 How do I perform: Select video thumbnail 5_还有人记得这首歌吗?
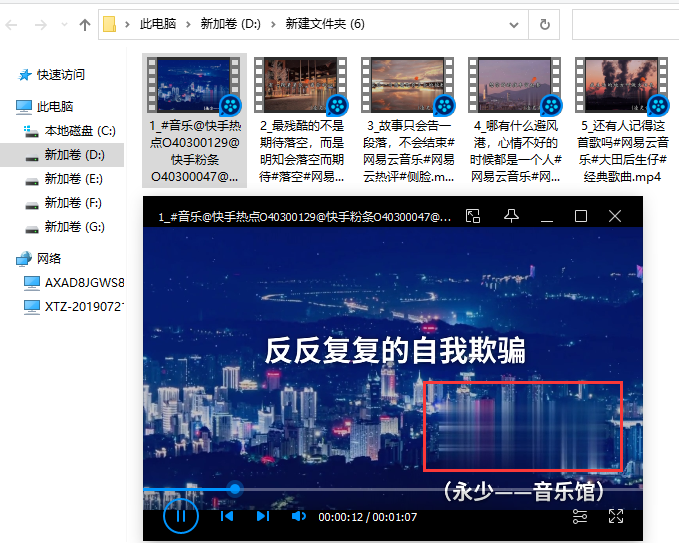click(x=621, y=86)
